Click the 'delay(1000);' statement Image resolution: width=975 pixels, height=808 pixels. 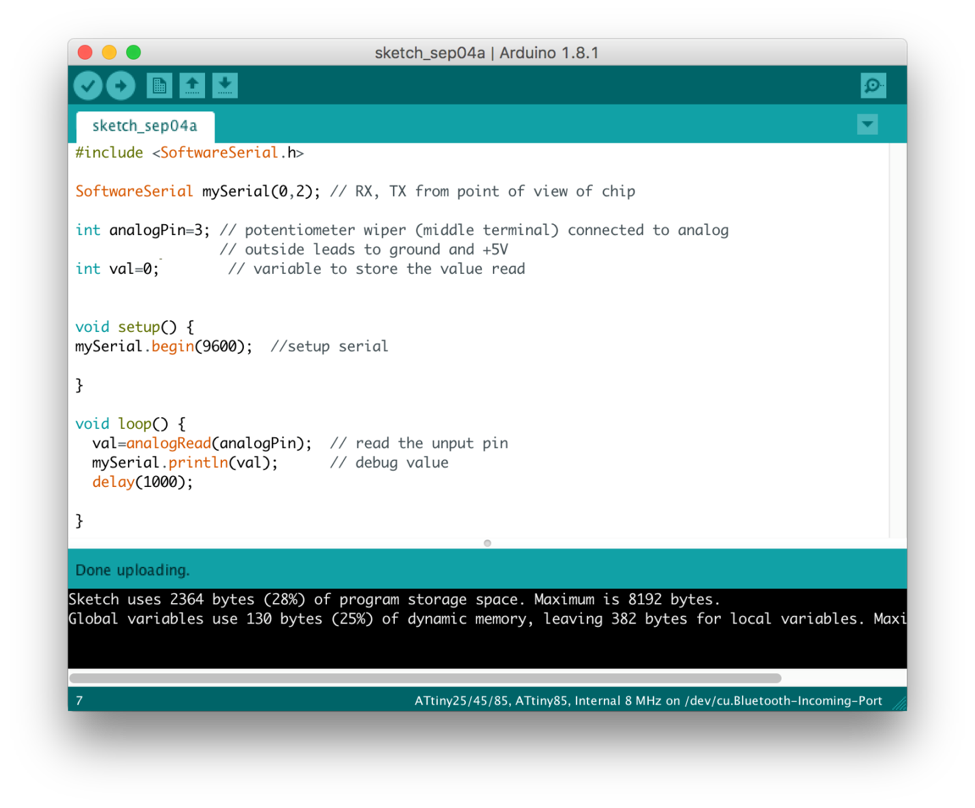pyautogui.click(x=142, y=481)
